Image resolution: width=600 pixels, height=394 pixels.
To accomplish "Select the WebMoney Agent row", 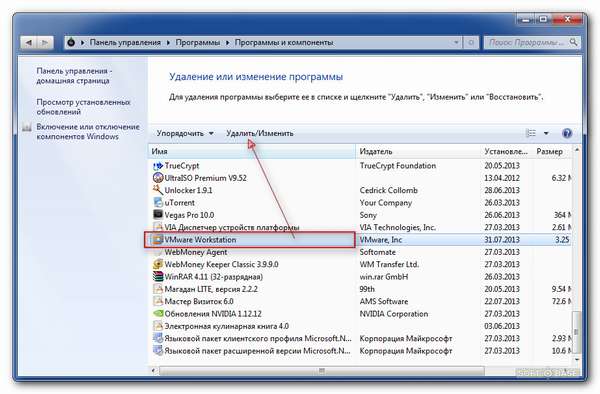I will (360, 252).
